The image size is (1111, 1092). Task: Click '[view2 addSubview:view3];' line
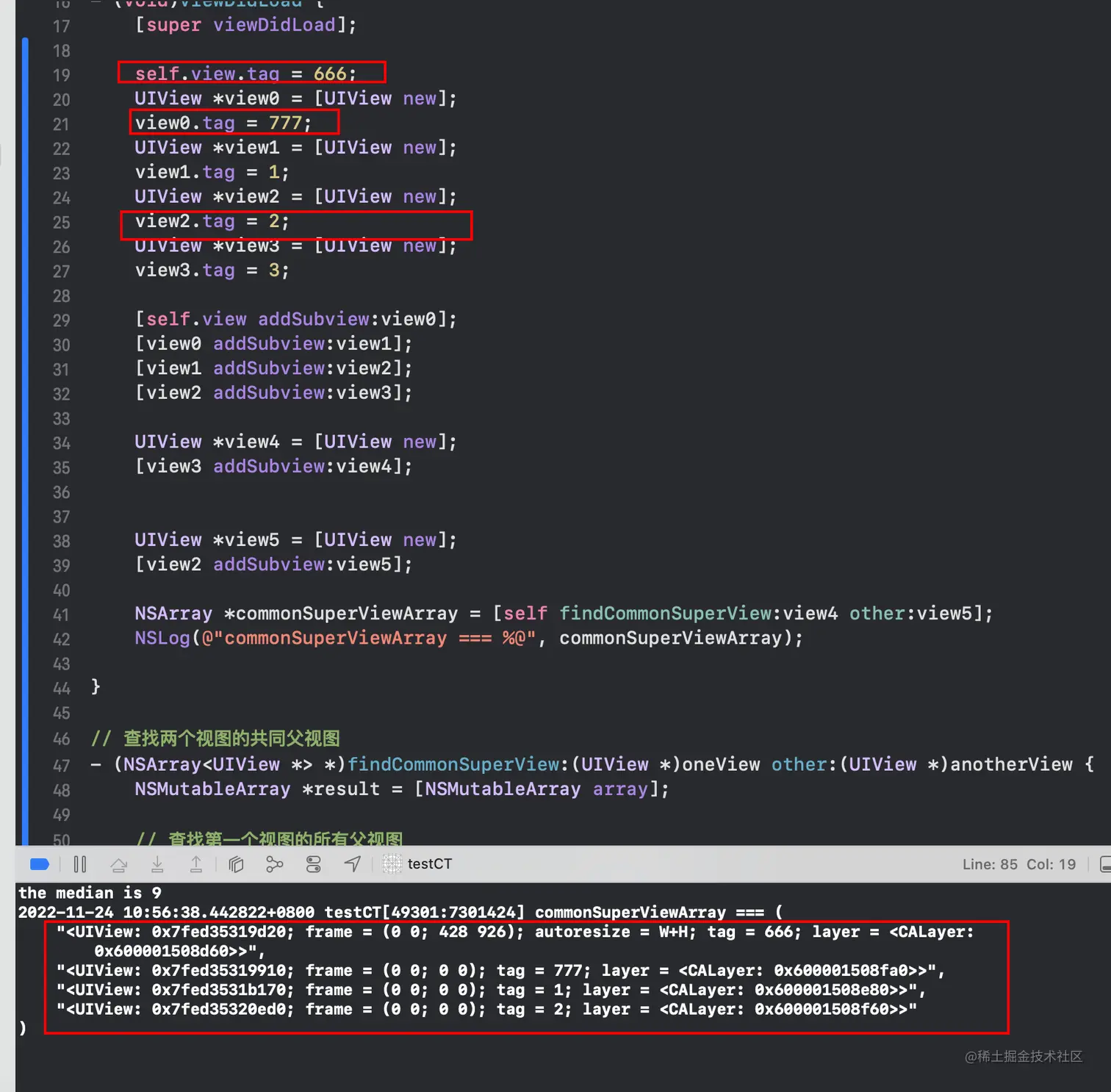[x=273, y=392]
